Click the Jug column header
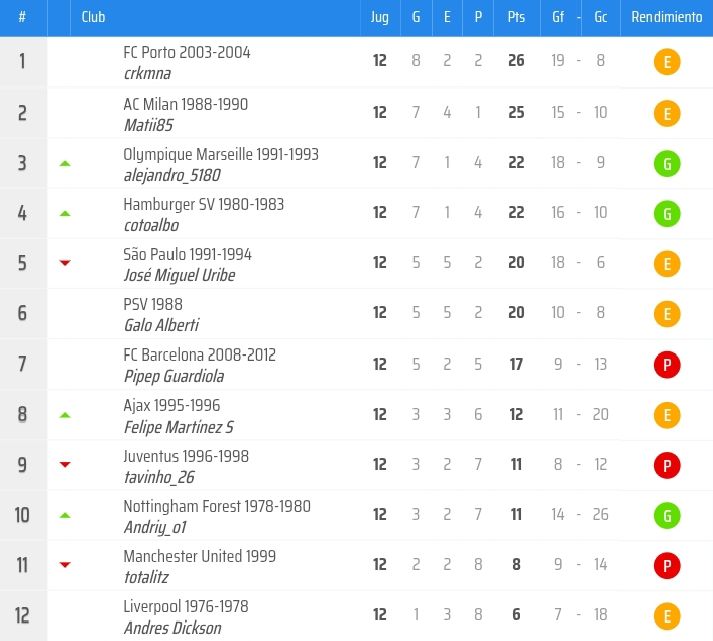 point(380,17)
